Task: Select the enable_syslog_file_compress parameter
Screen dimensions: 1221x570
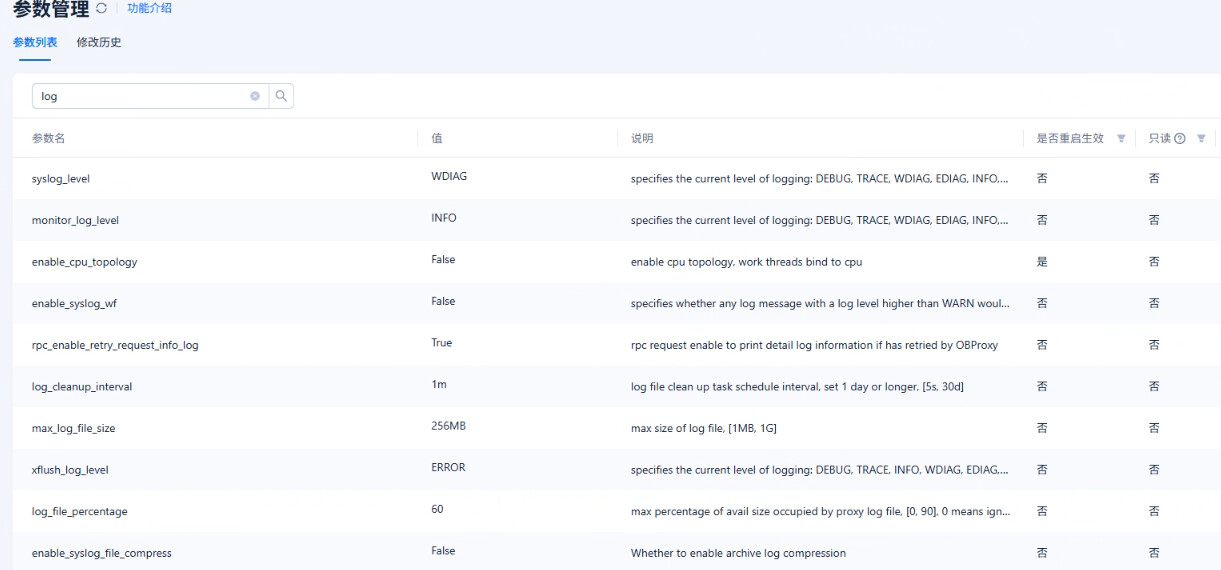Action: point(102,554)
